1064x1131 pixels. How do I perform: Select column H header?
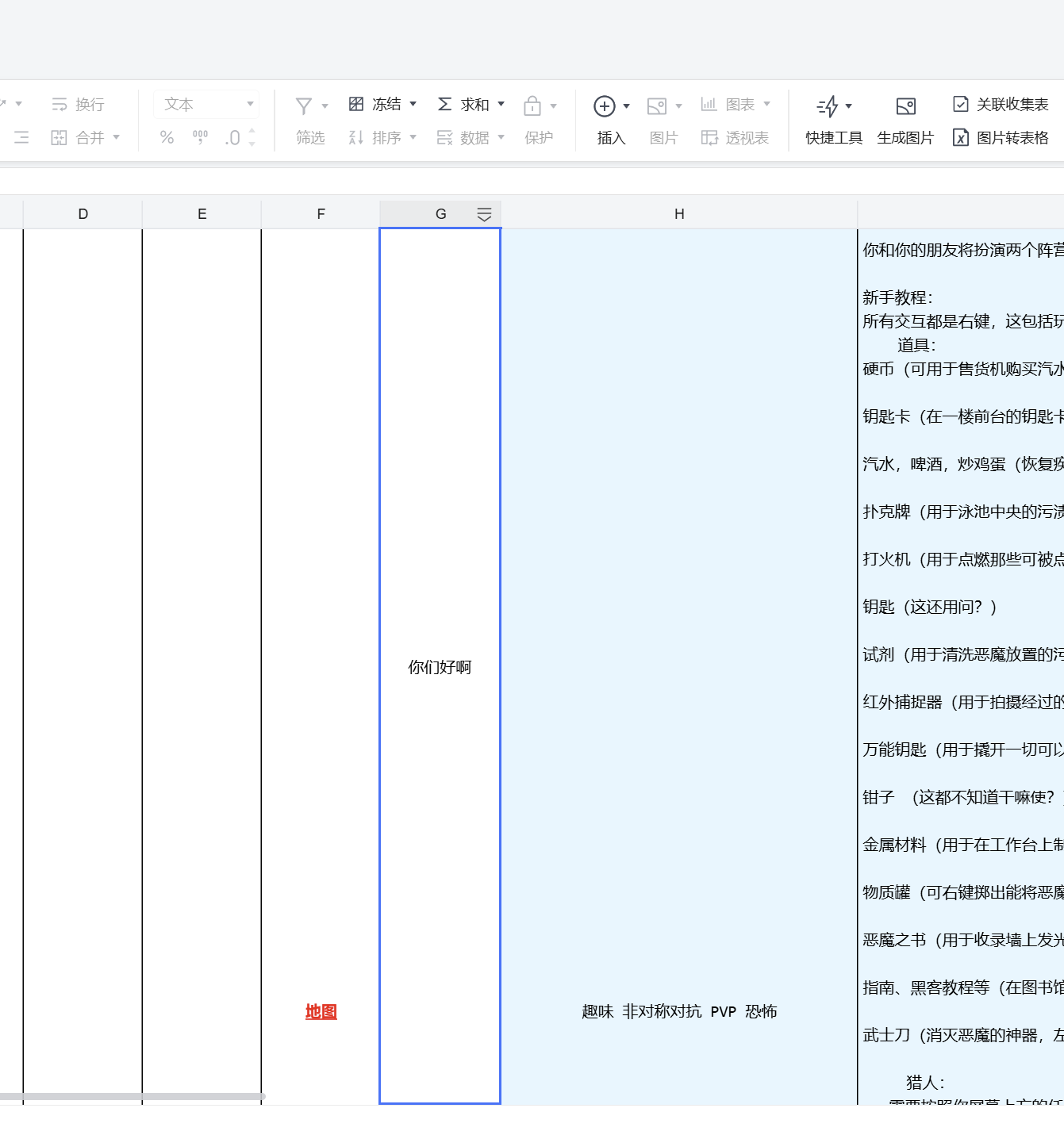point(679,214)
